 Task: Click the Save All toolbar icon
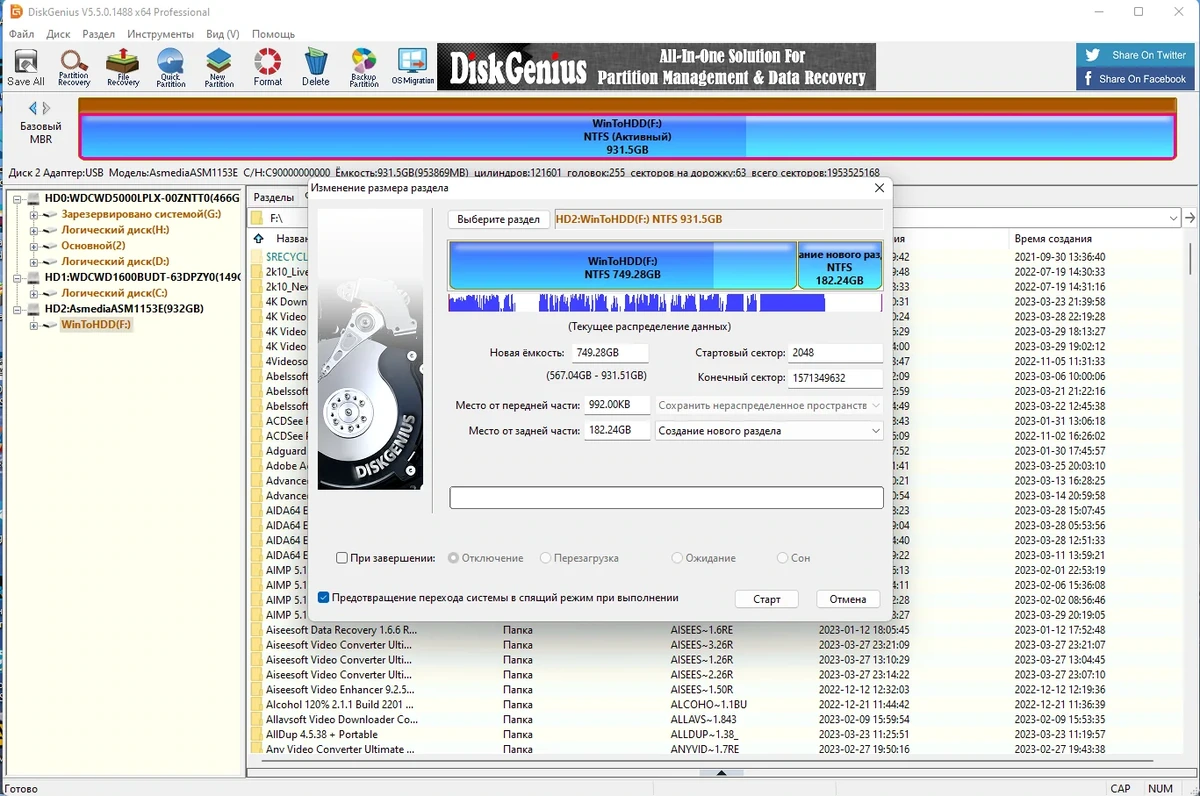26,67
